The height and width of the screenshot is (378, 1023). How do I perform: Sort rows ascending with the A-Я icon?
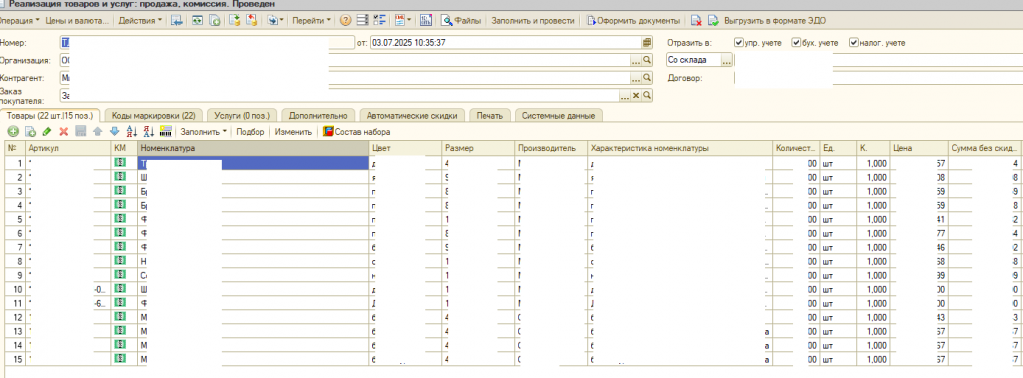131,132
